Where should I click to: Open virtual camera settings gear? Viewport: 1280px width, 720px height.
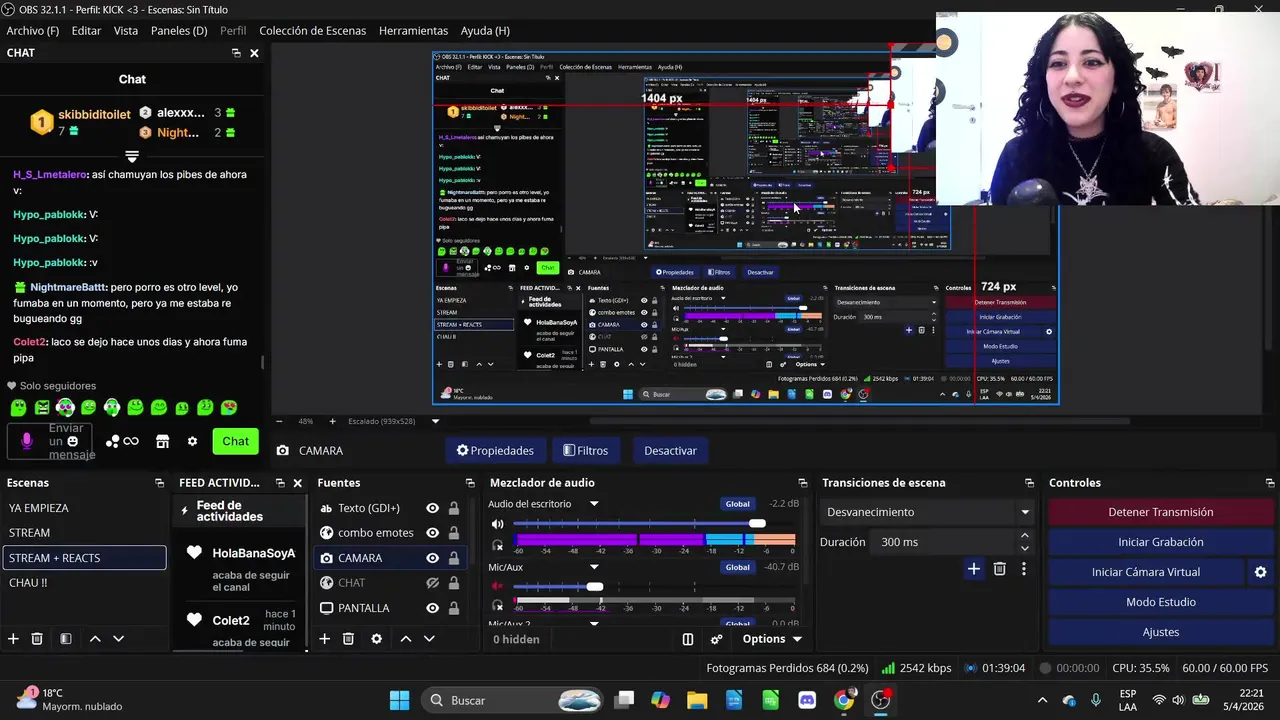click(x=1260, y=572)
